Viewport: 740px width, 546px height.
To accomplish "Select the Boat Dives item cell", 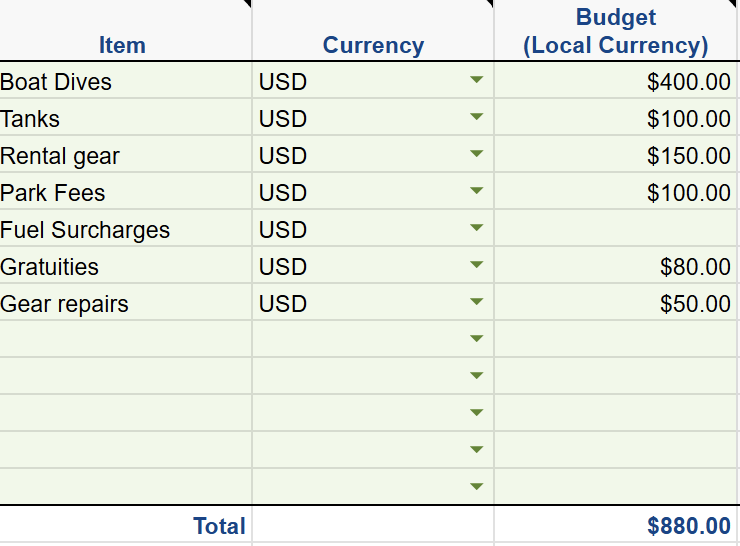I will pyautogui.click(x=125, y=81).
